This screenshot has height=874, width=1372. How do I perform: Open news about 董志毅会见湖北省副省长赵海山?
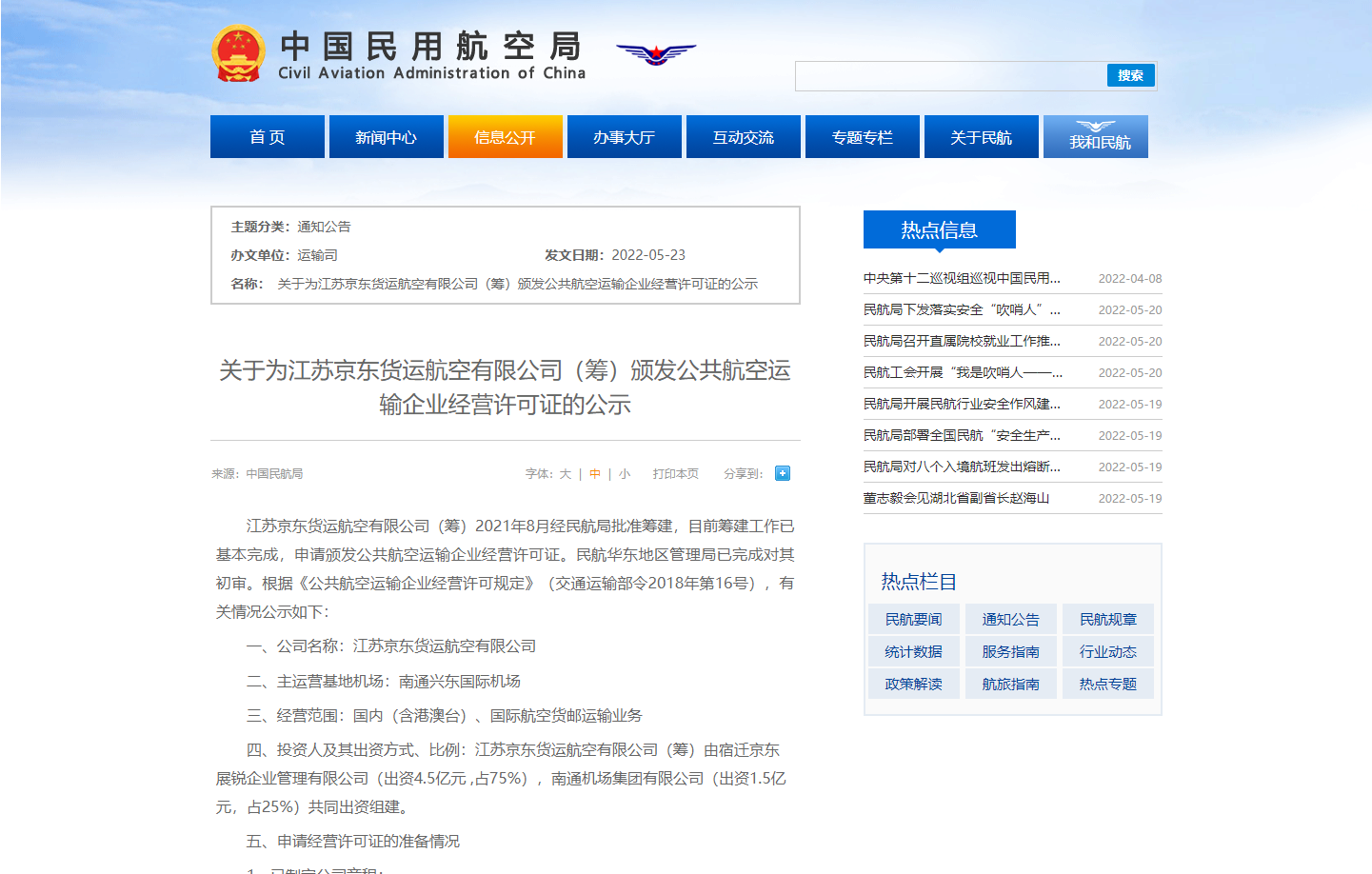[956, 498]
